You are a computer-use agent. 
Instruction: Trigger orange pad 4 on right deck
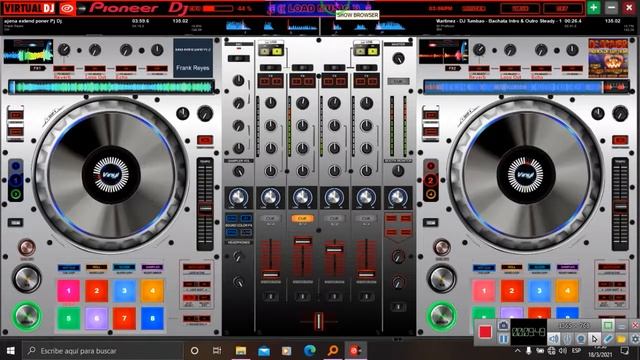click(567, 291)
